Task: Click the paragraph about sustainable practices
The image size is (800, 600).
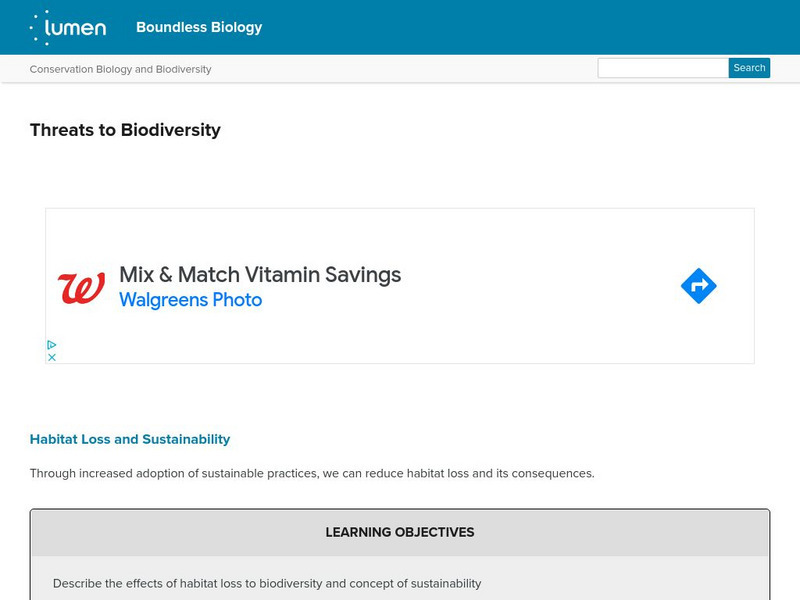Action: [x=312, y=473]
